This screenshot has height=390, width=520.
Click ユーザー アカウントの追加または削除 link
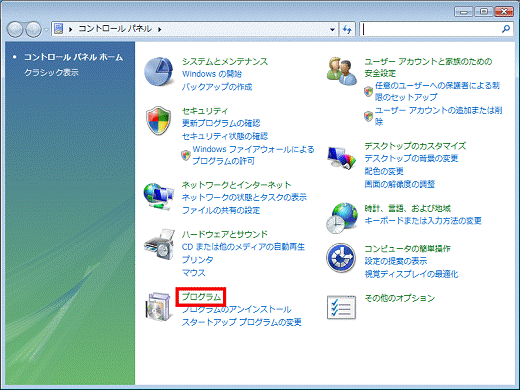pyautogui.click(x=438, y=116)
